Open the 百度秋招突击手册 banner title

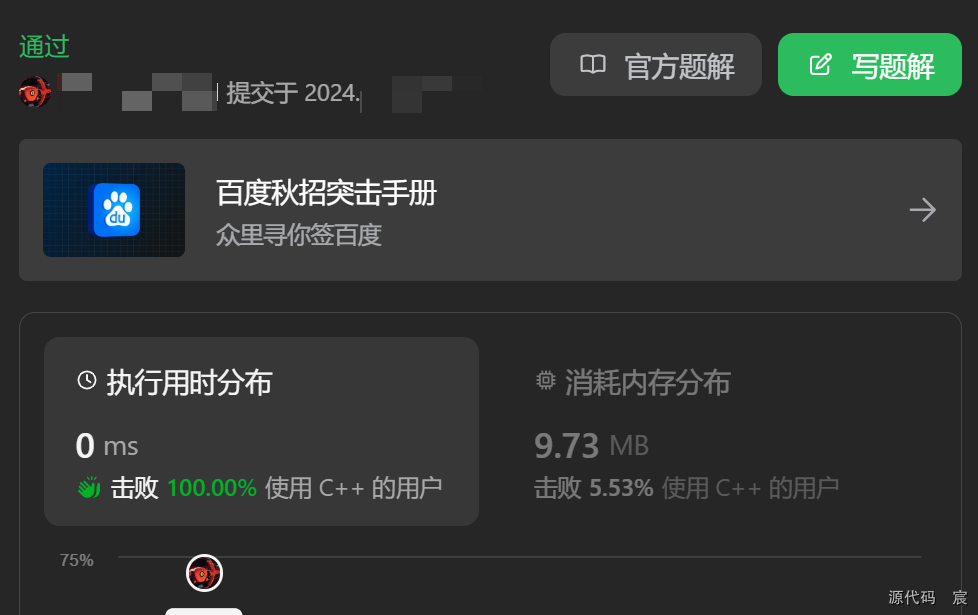click(326, 193)
